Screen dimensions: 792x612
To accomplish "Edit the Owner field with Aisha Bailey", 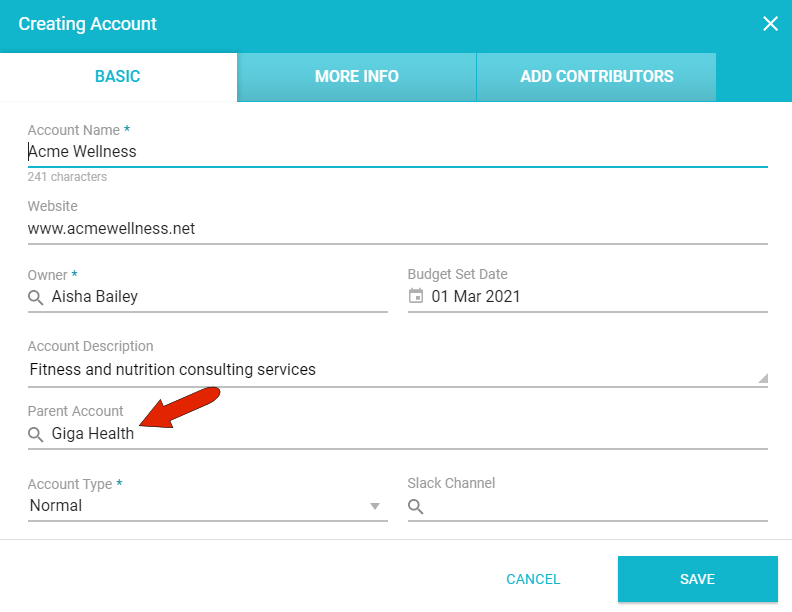I will pyautogui.click(x=216, y=296).
